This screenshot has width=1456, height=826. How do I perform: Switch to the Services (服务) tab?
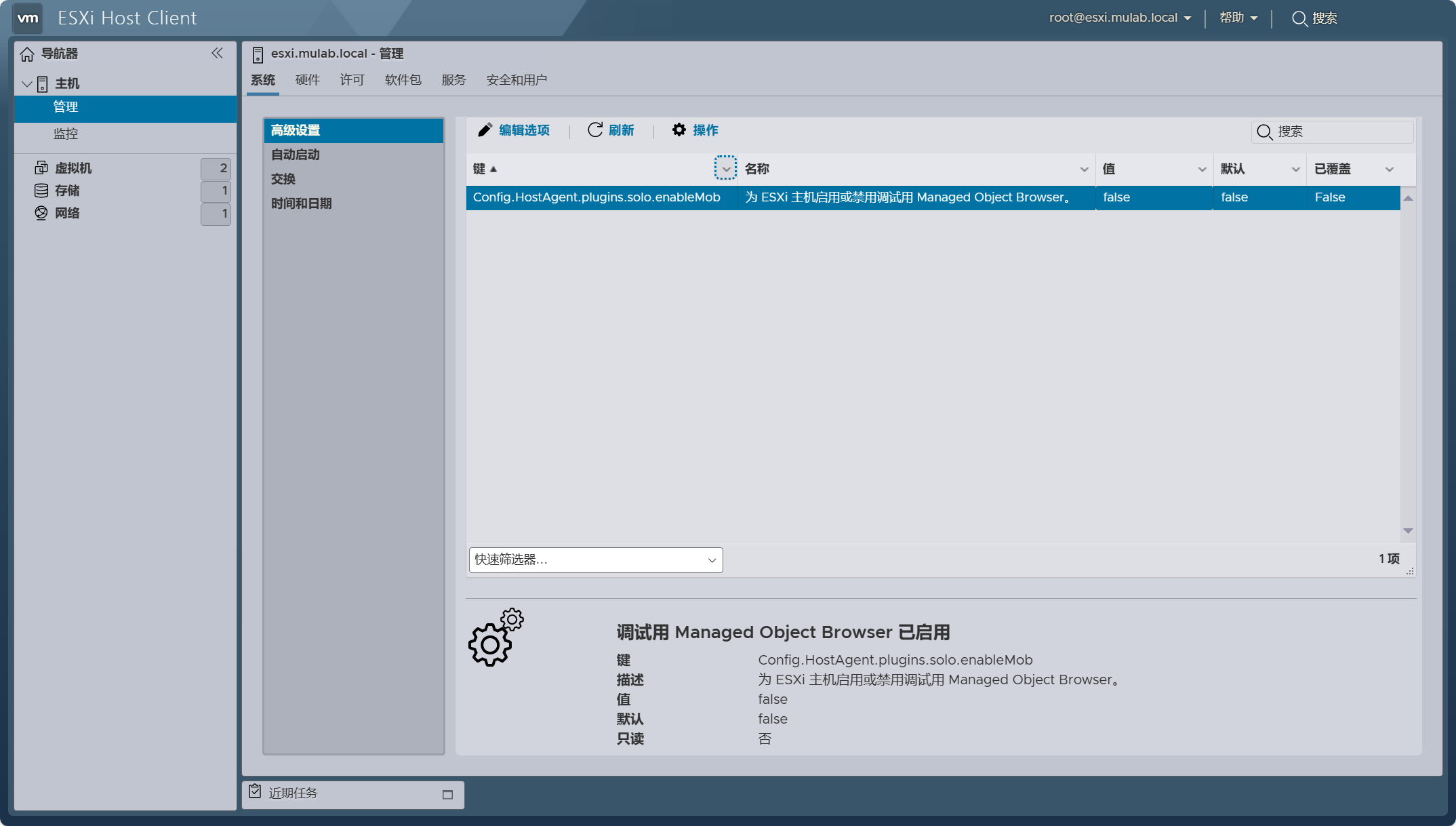[x=453, y=80]
